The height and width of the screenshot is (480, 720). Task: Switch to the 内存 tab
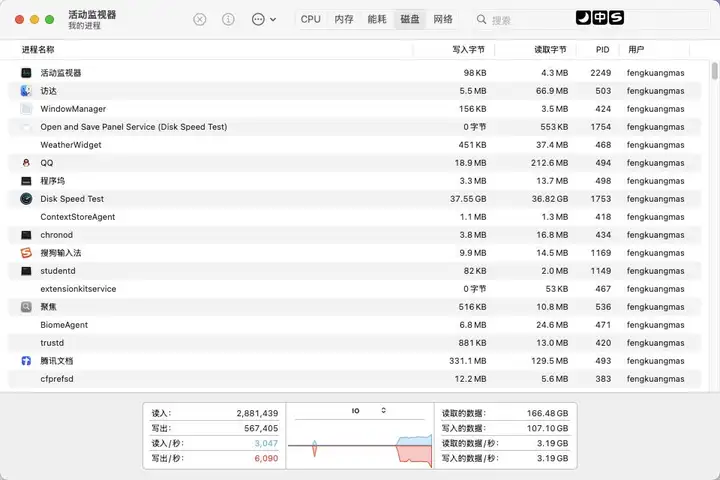[343, 19]
